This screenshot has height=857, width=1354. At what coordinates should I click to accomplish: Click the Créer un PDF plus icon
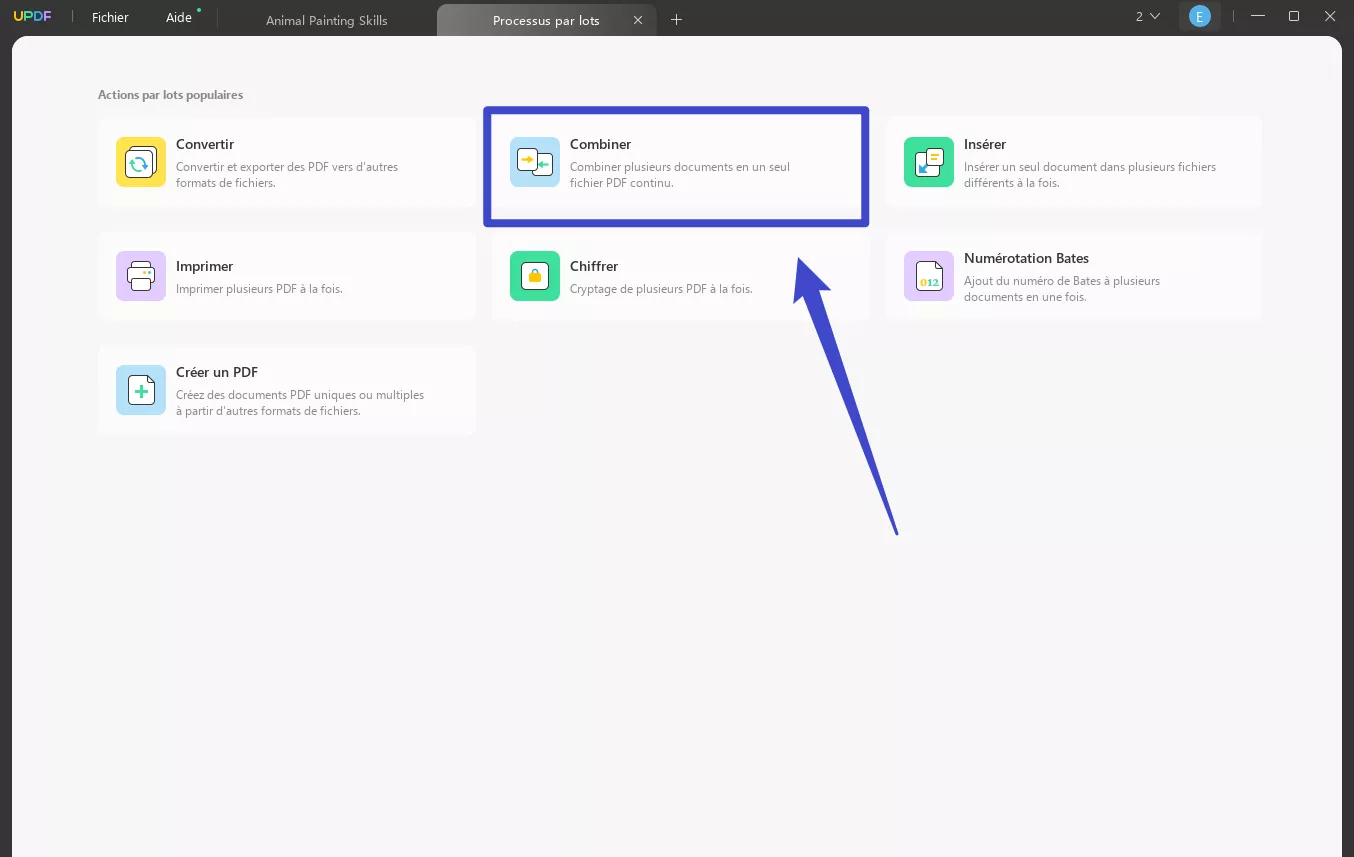(141, 390)
